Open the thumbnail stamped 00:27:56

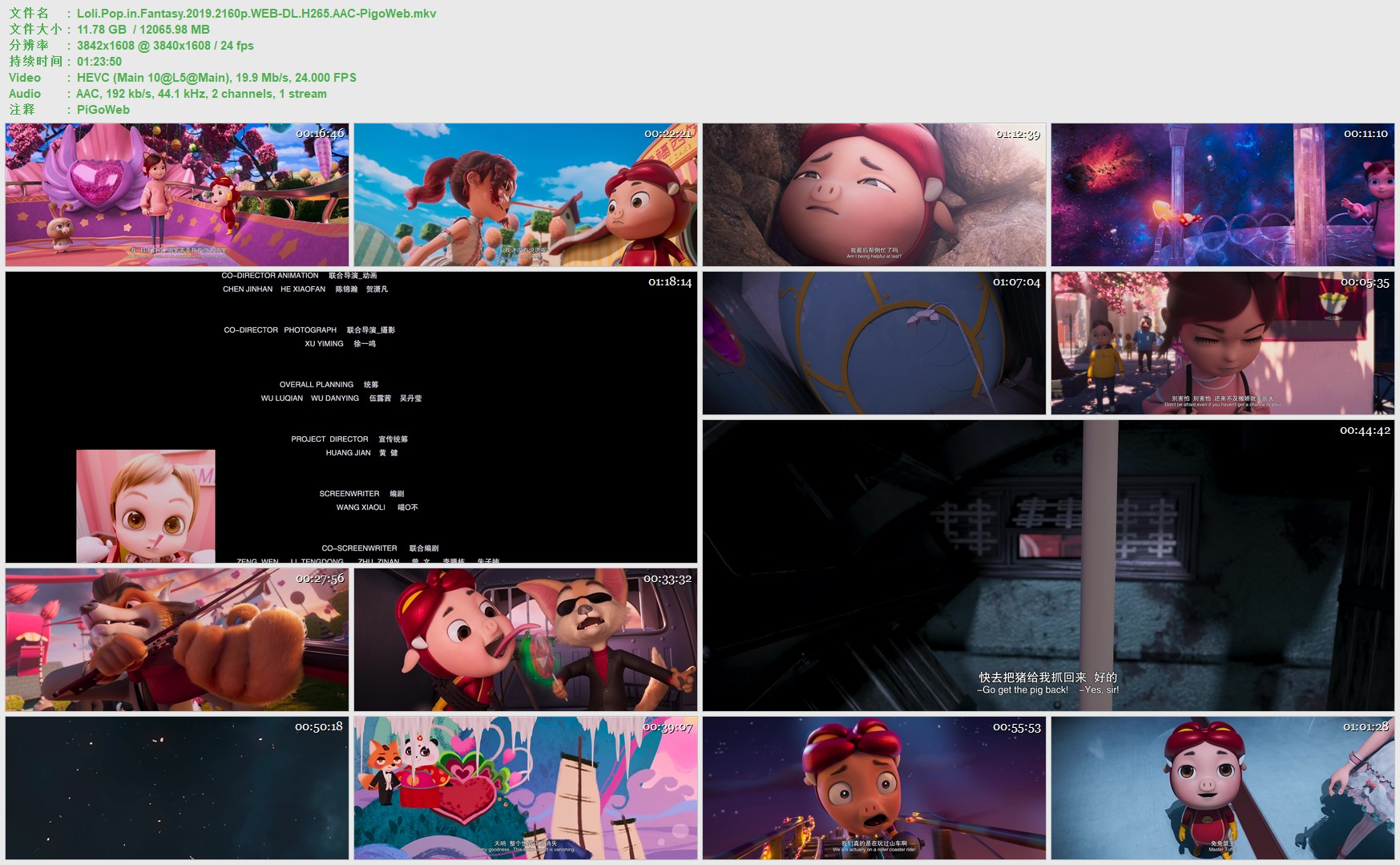click(177, 640)
